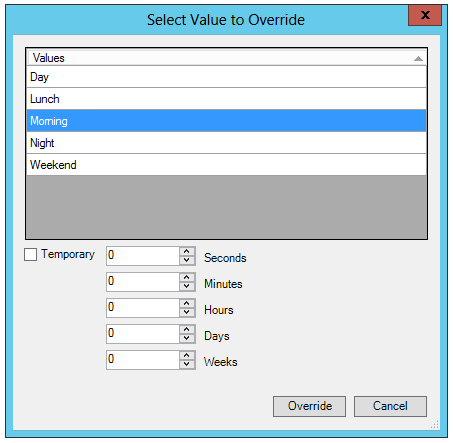Pick the Weekend value row
Screen dimensions: 453x443
(x=226, y=165)
